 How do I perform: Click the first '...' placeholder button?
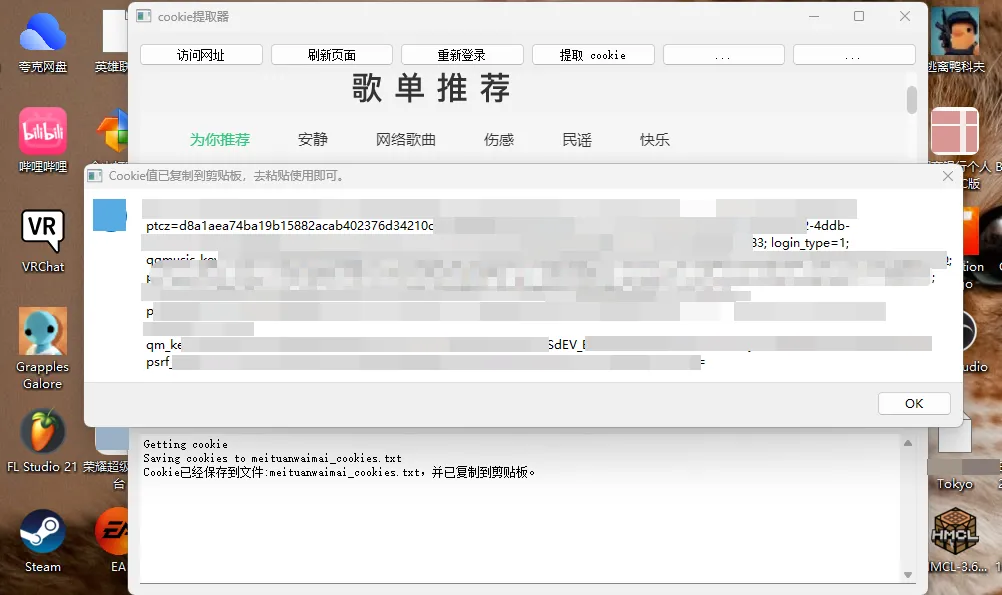click(x=723, y=55)
